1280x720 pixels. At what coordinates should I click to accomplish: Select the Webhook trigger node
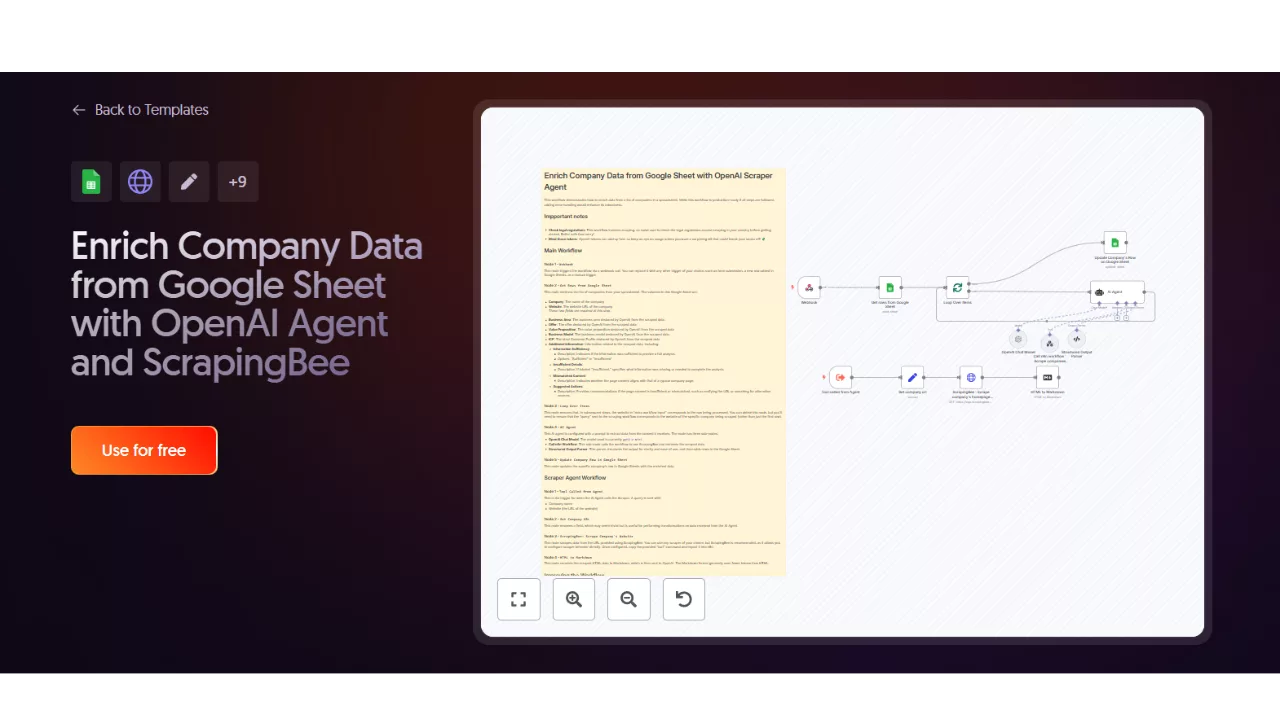tap(809, 288)
